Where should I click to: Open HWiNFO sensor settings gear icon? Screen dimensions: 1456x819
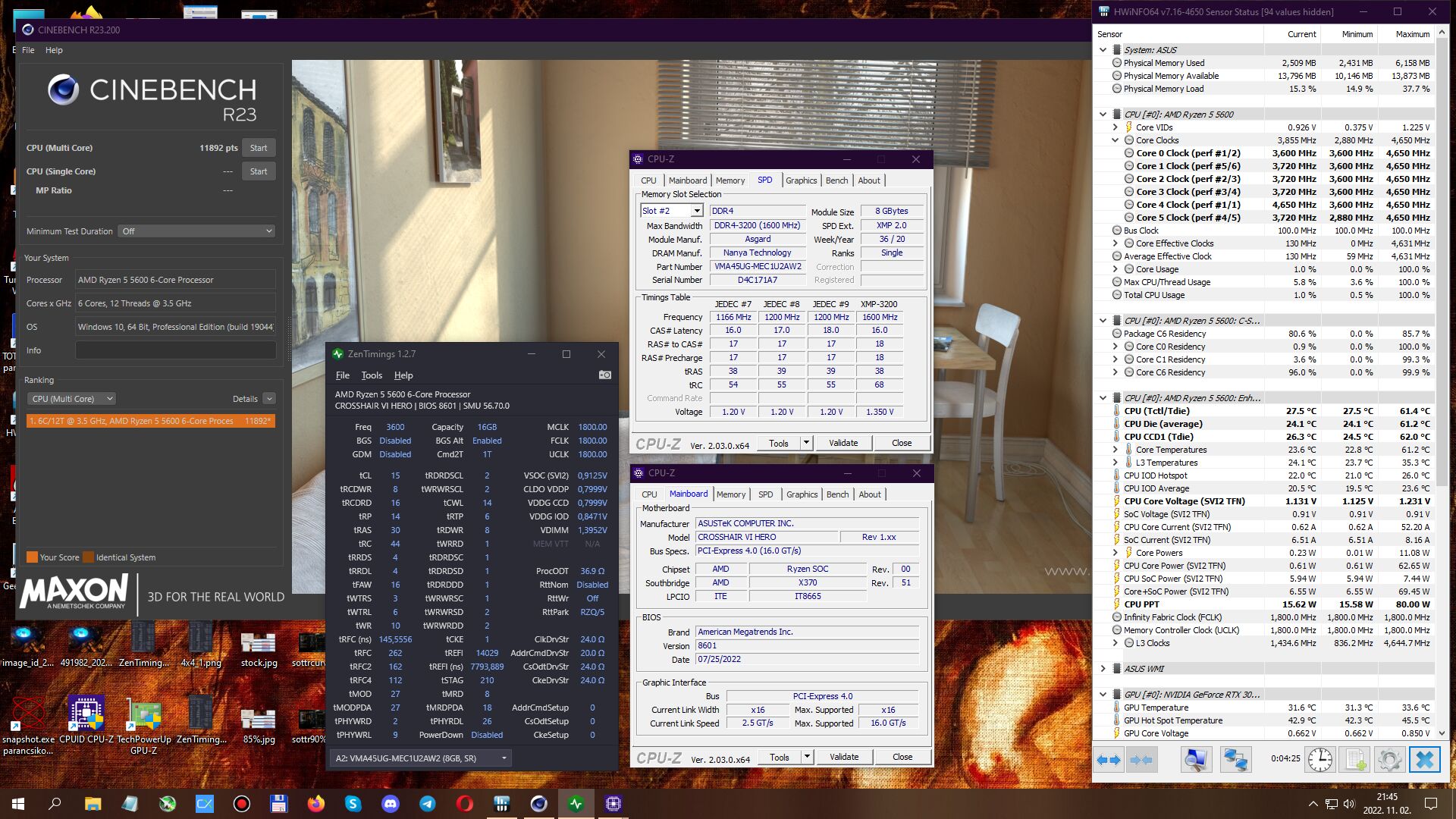click(1390, 759)
